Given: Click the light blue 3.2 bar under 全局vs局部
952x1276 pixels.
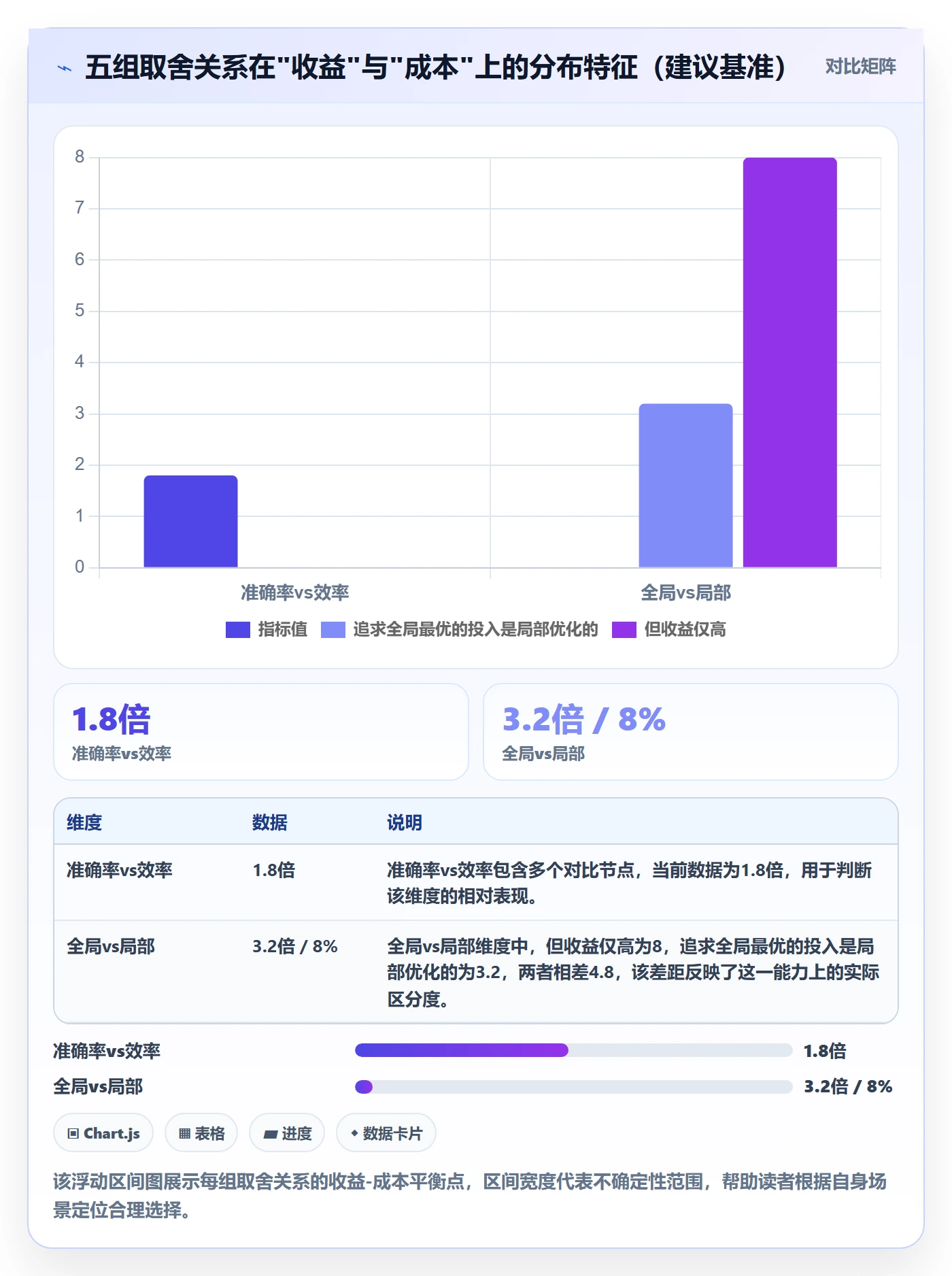Looking at the screenshot, I should coord(685,486).
